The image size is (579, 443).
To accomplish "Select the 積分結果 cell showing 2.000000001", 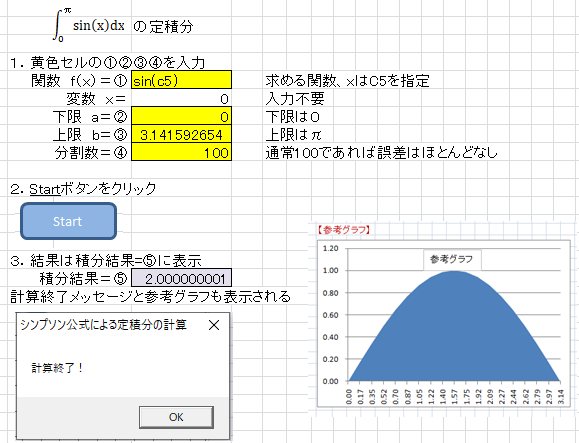I will (181, 278).
